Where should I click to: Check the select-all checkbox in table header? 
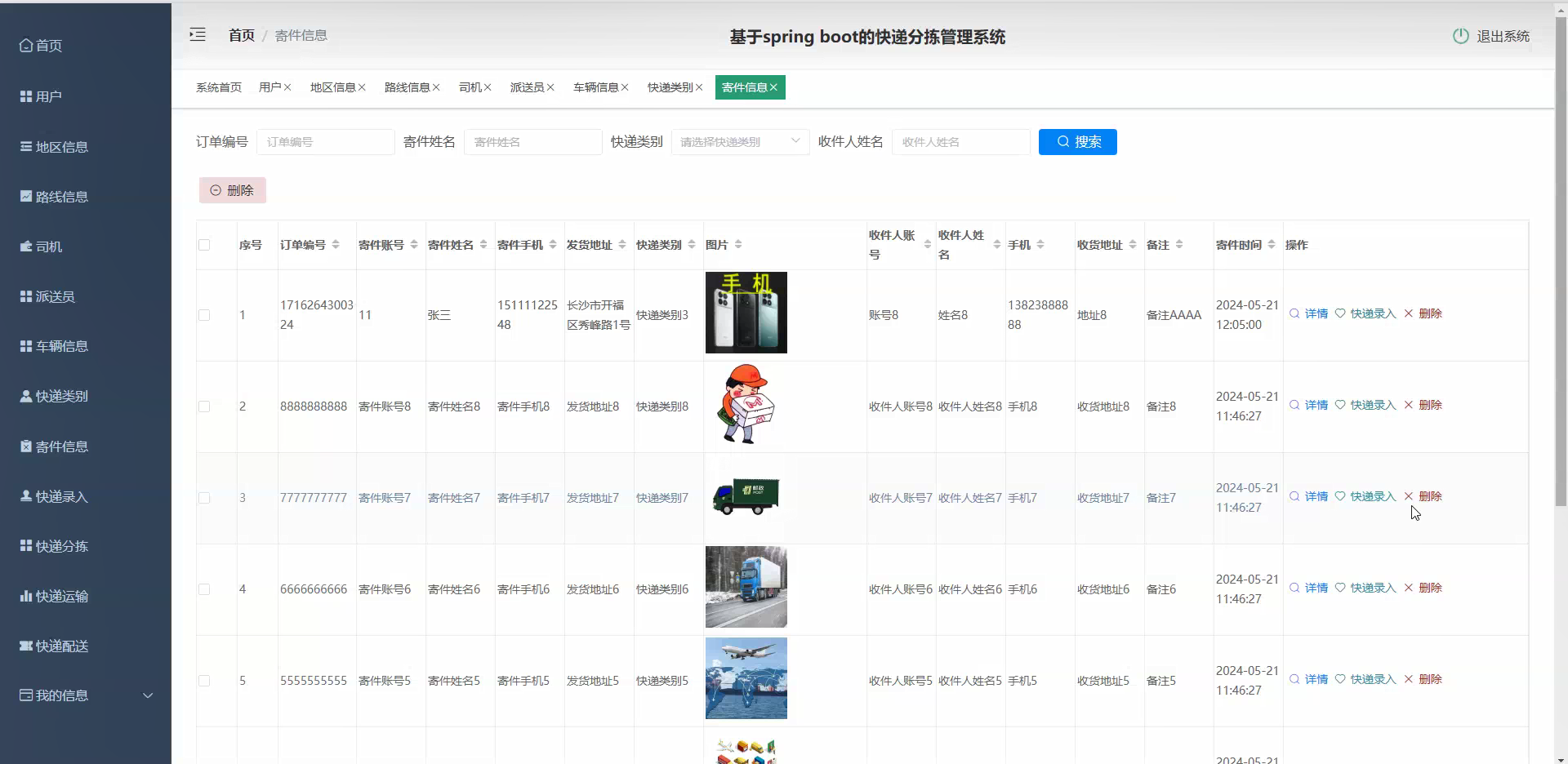click(x=204, y=244)
